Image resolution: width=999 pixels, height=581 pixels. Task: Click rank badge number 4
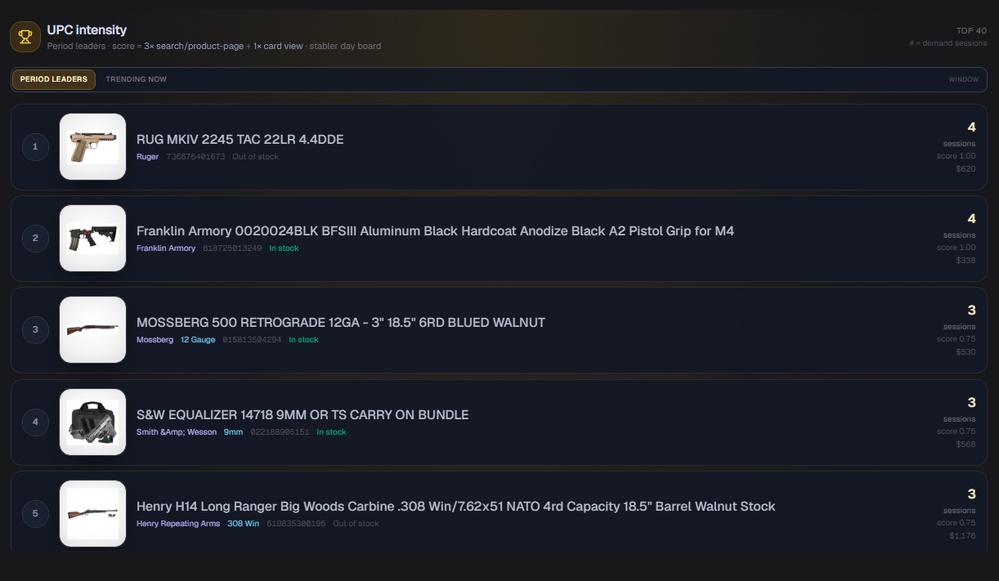36,422
